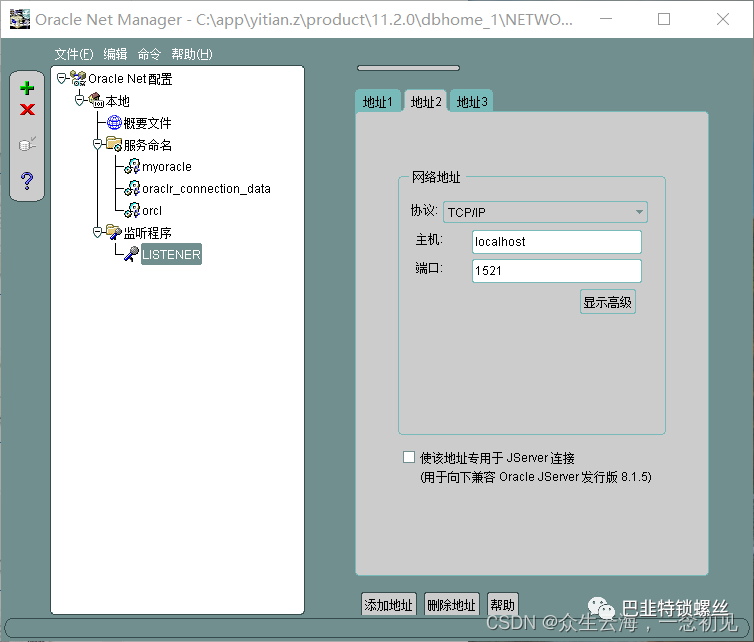The image size is (754, 642).
Task: Open the location selector dropdown above tabs
Action: click(408, 68)
